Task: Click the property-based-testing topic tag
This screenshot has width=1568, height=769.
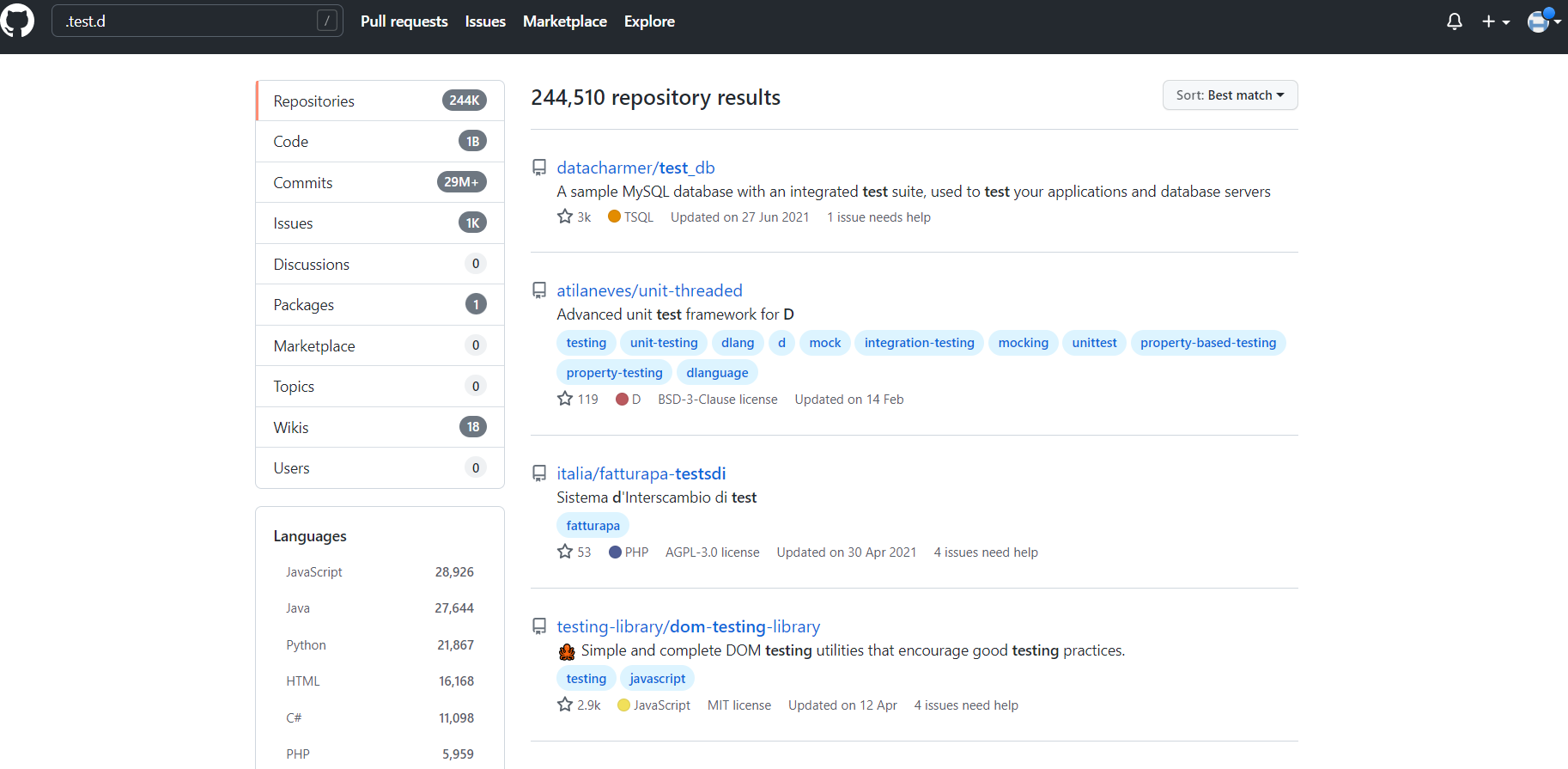Action: coord(1208,343)
